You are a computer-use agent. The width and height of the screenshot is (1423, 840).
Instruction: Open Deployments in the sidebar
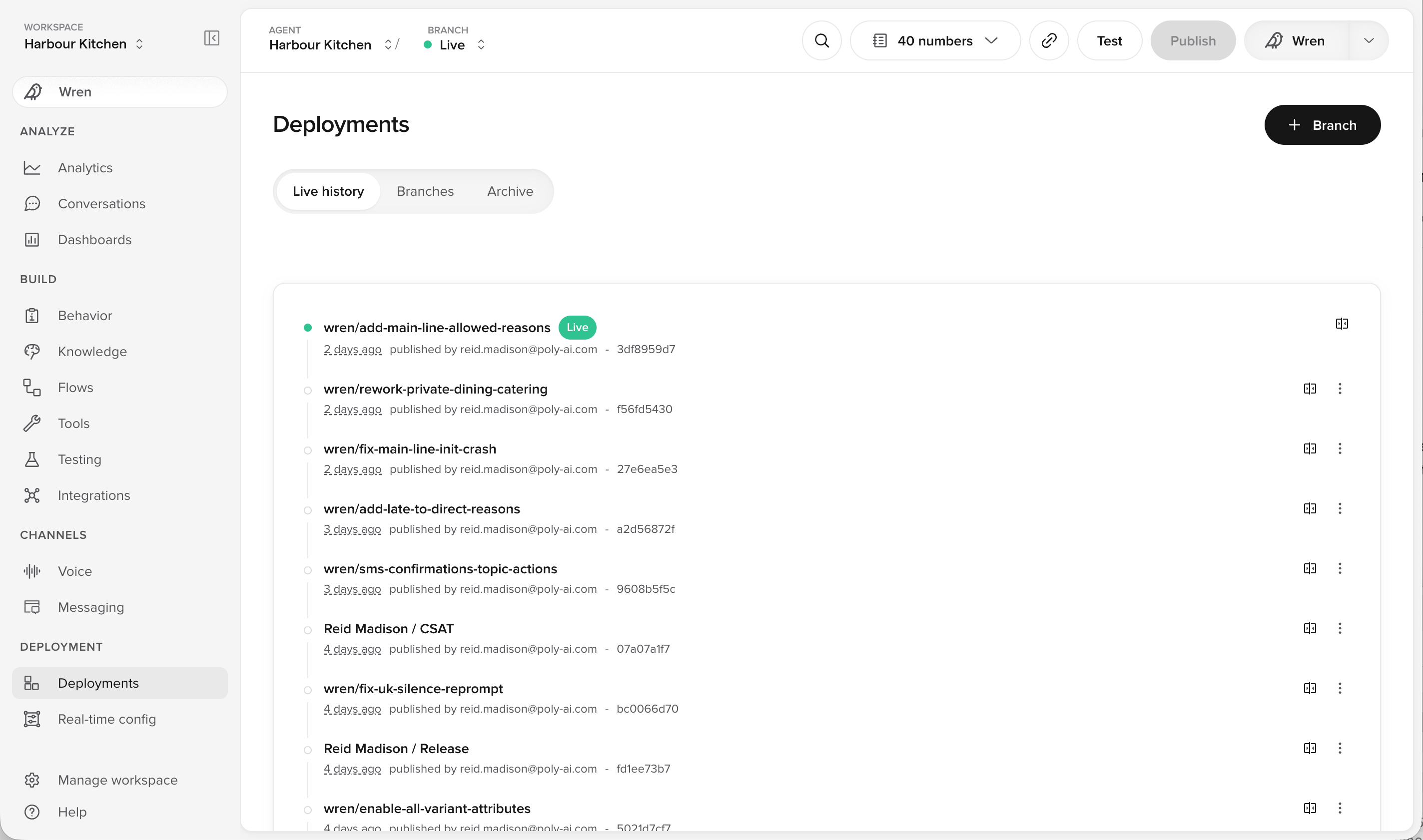click(119, 683)
